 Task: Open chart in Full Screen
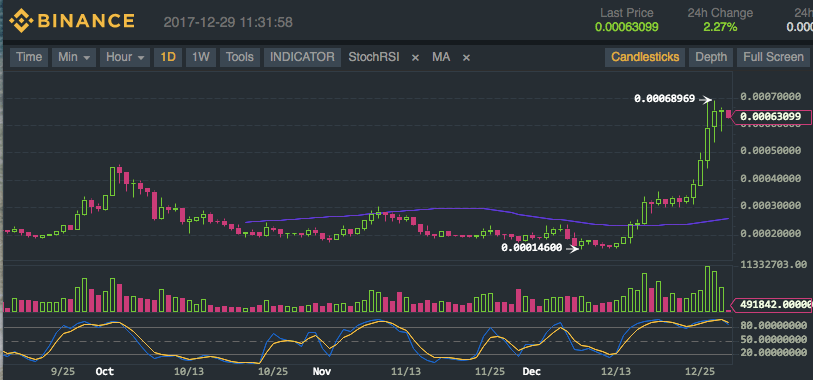[x=773, y=57]
